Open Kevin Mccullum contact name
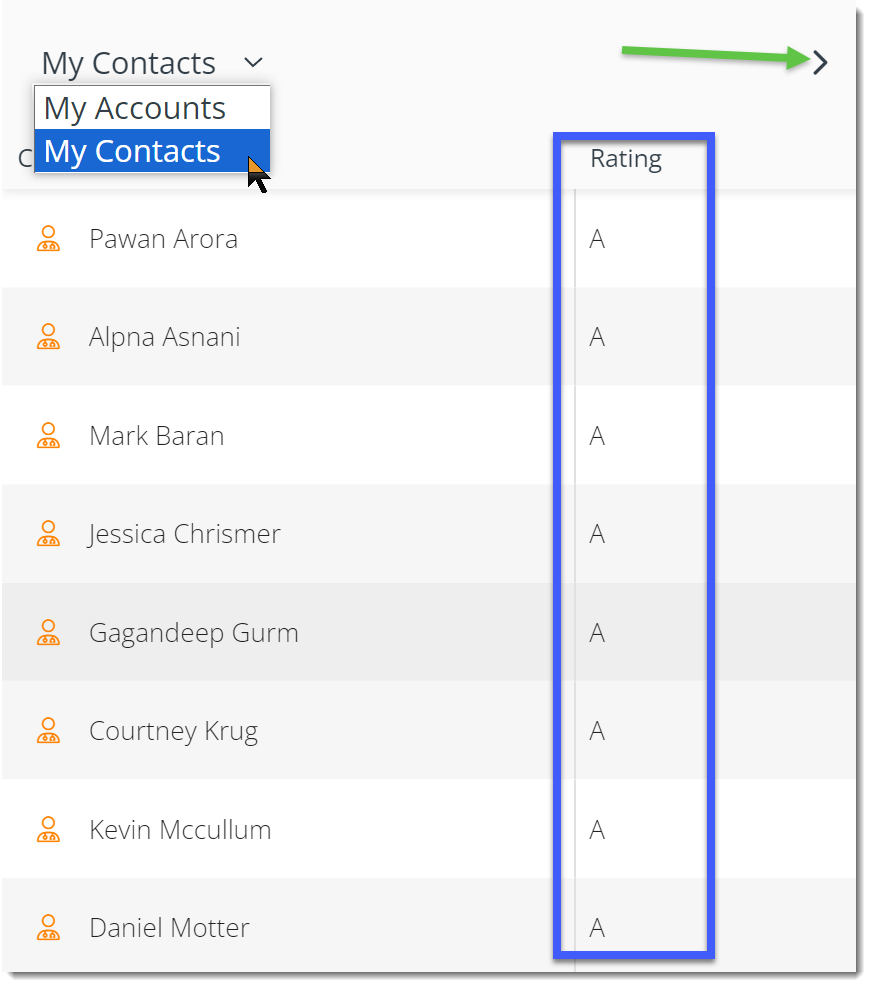The image size is (871, 987). pos(180,830)
